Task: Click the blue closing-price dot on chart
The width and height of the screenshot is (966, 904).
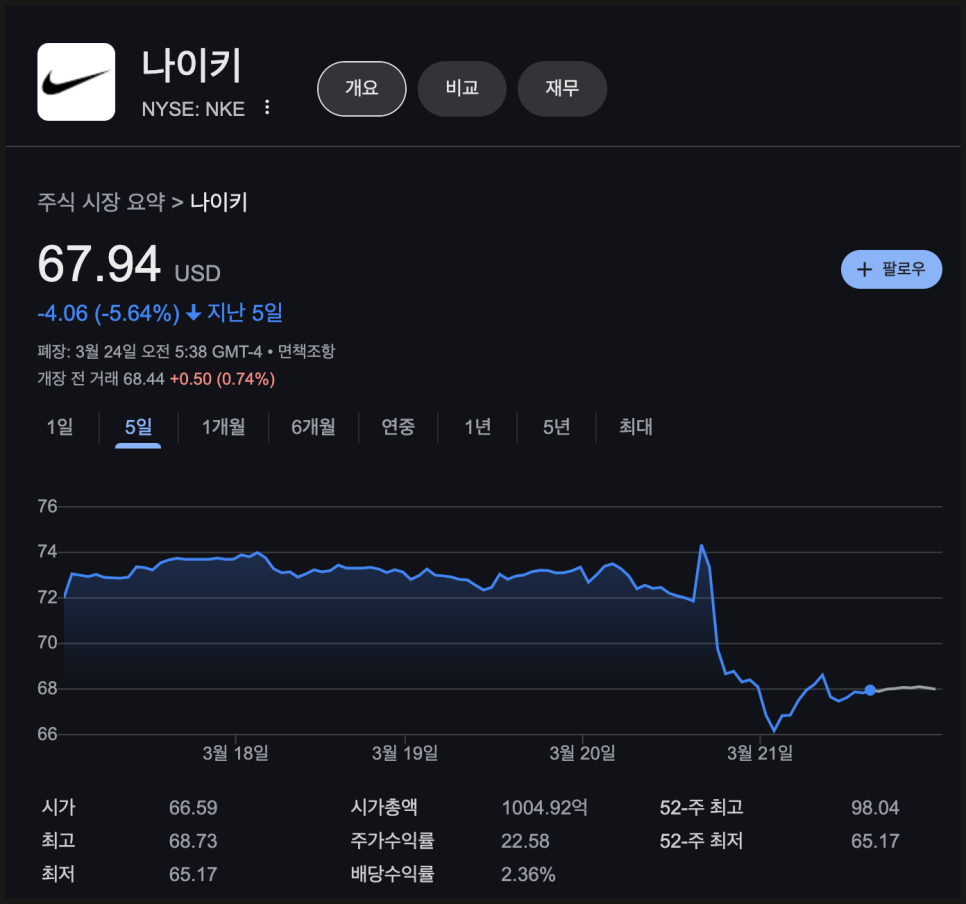Action: [869, 690]
